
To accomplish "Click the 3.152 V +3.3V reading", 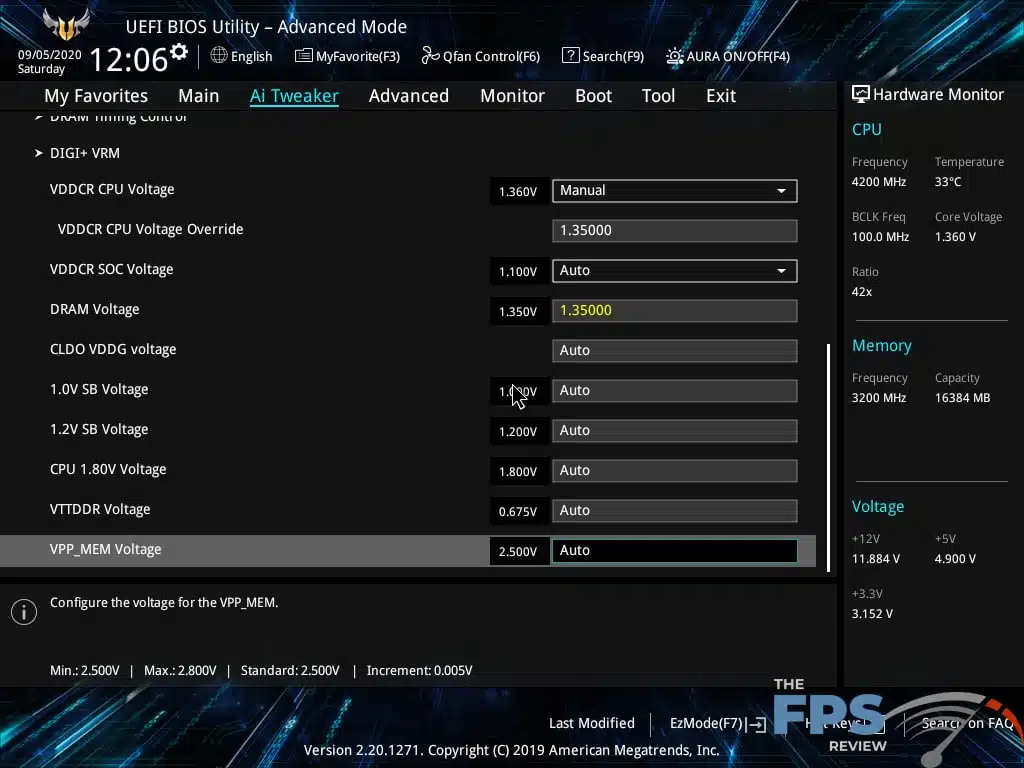I will click(872, 614).
